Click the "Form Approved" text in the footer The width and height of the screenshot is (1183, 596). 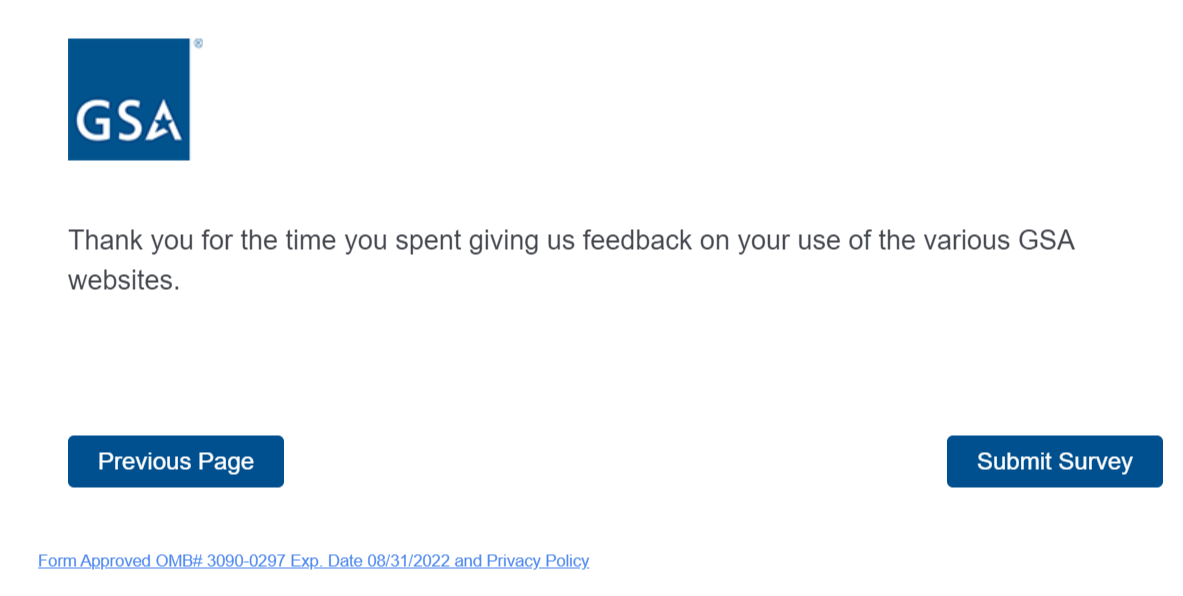pyautogui.click(x=94, y=561)
